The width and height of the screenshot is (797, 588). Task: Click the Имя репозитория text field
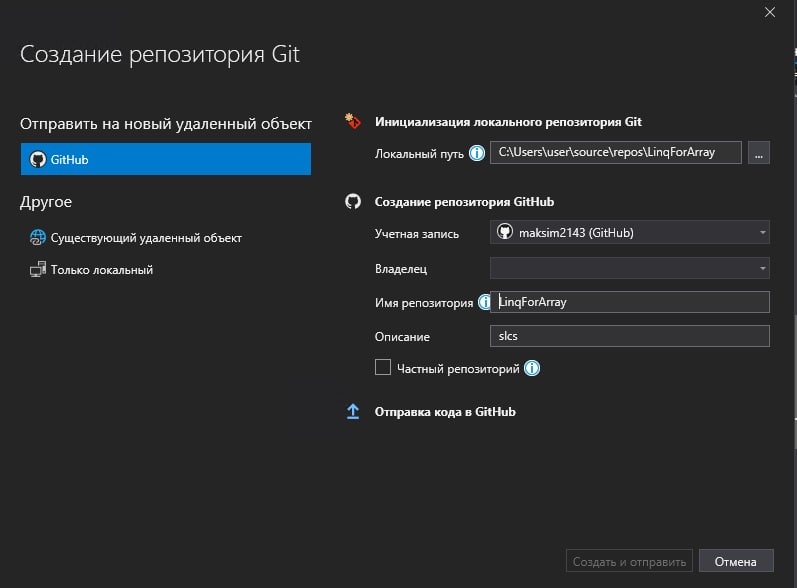click(x=630, y=302)
